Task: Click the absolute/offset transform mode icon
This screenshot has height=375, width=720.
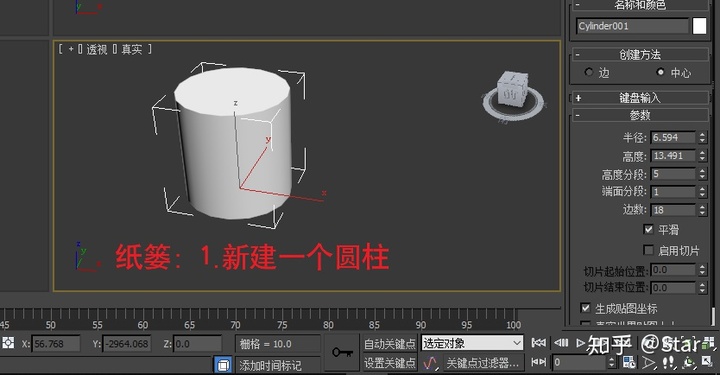Action: click(8, 343)
